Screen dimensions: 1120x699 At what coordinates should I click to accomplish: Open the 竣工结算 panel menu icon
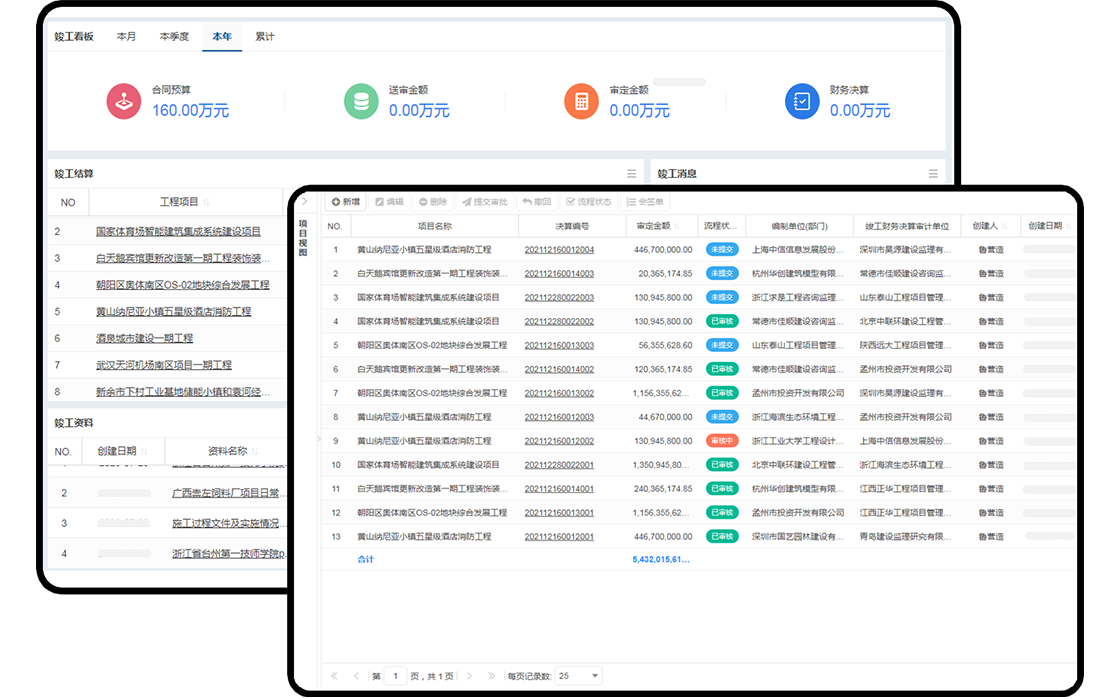[x=631, y=174]
